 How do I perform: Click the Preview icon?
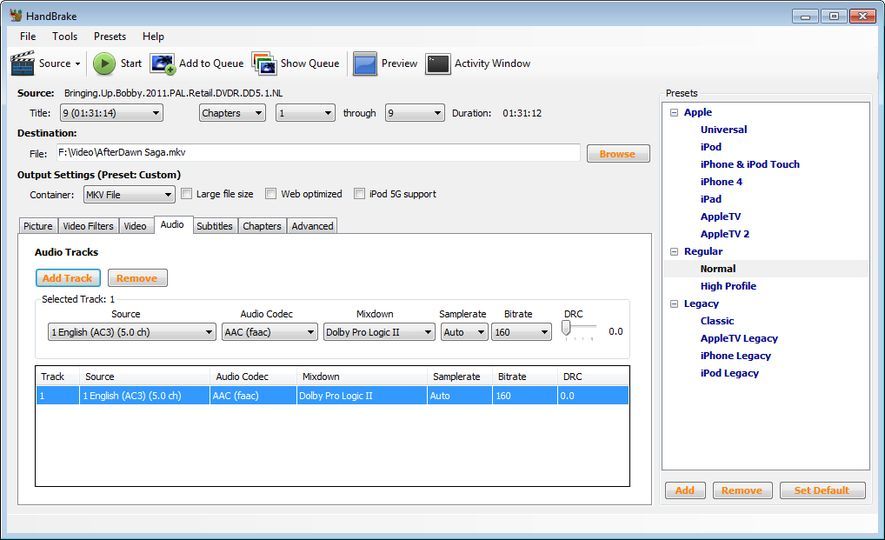point(365,63)
